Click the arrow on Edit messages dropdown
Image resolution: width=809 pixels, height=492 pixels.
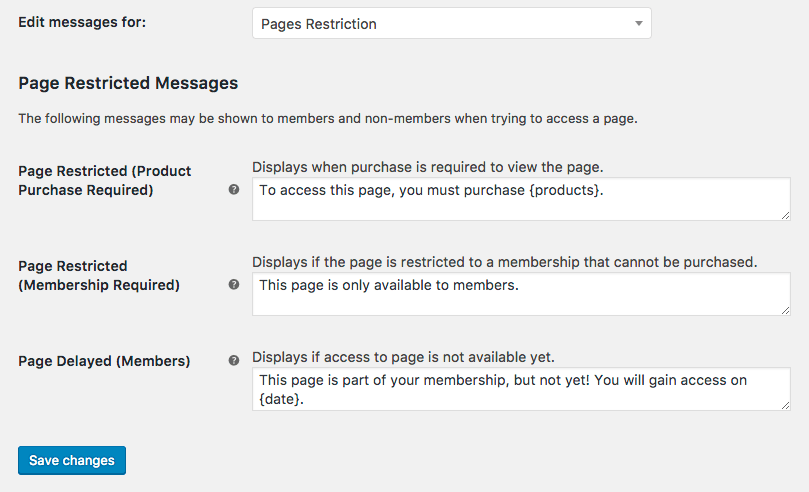pos(638,23)
